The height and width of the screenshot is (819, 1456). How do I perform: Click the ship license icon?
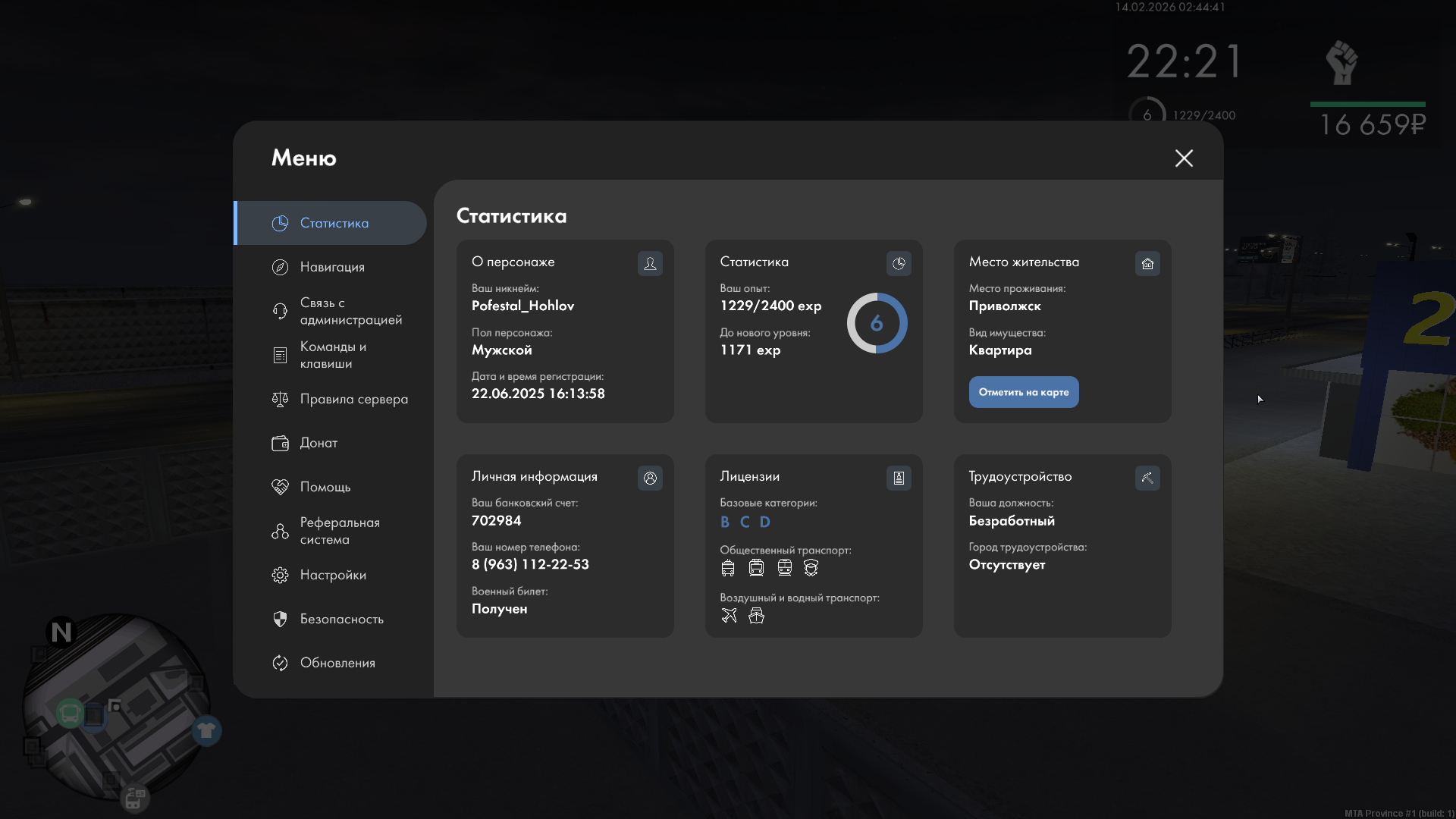pos(756,615)
